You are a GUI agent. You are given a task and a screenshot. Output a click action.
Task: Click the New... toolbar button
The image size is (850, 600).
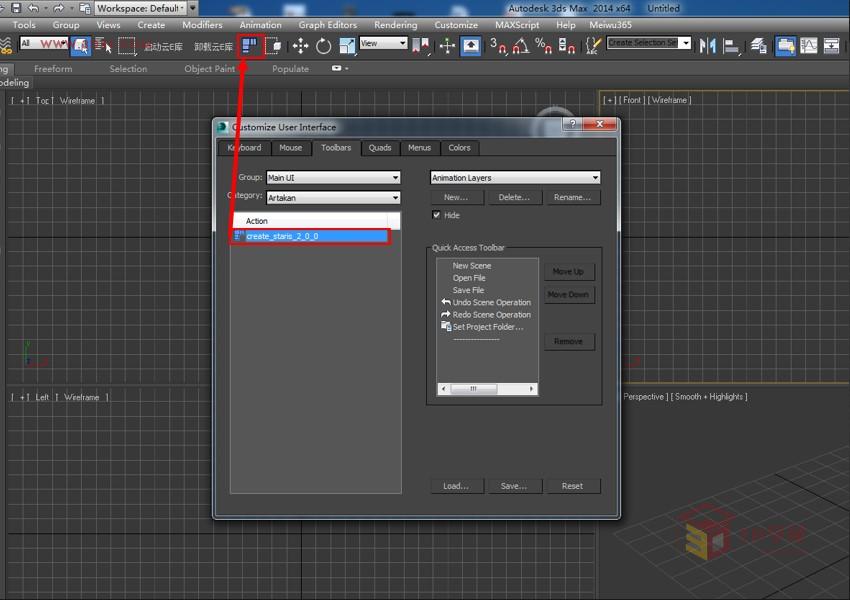point(456,197)
